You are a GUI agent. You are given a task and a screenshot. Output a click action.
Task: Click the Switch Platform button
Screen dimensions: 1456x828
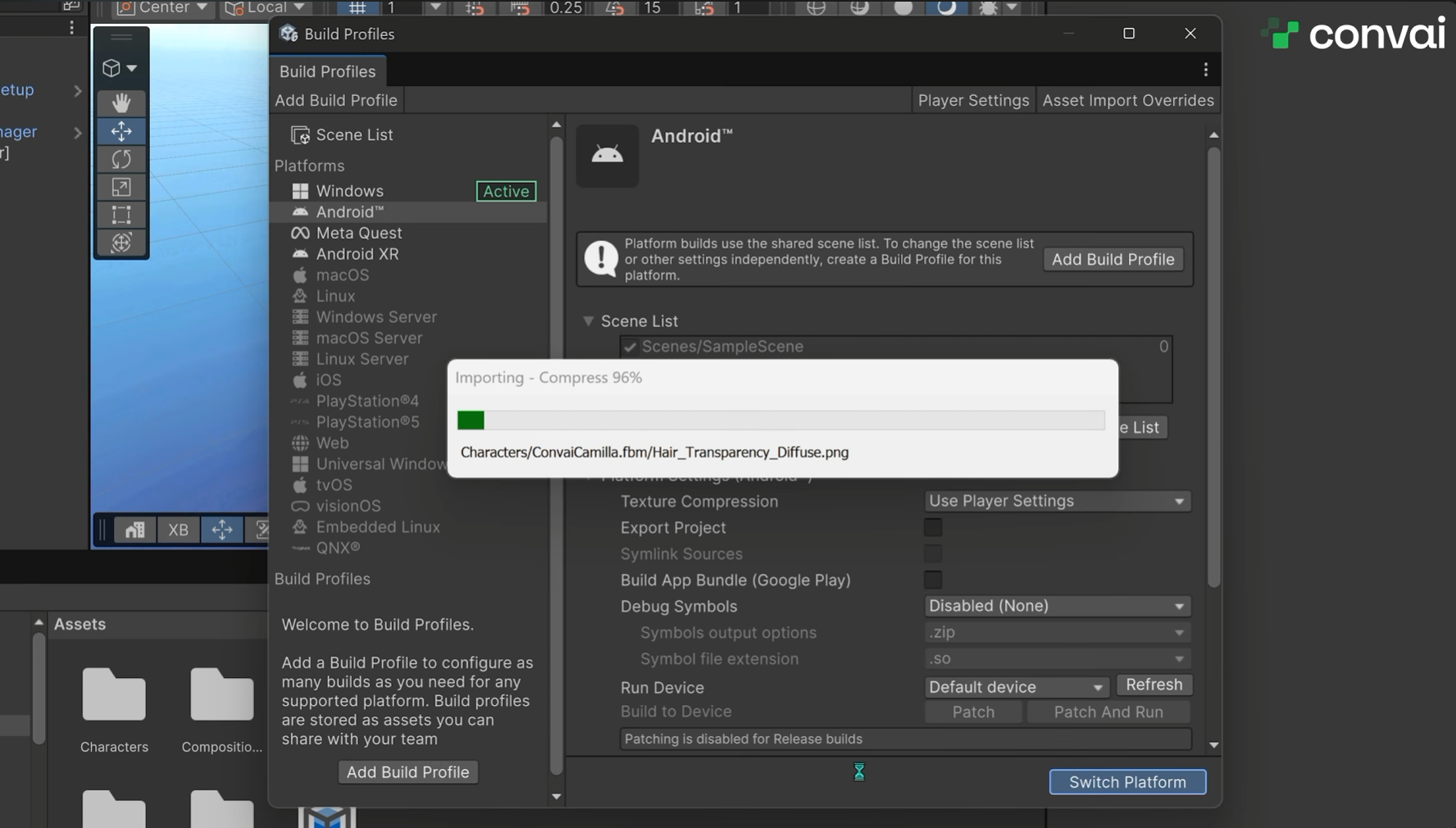click(x=1127, y=782)
